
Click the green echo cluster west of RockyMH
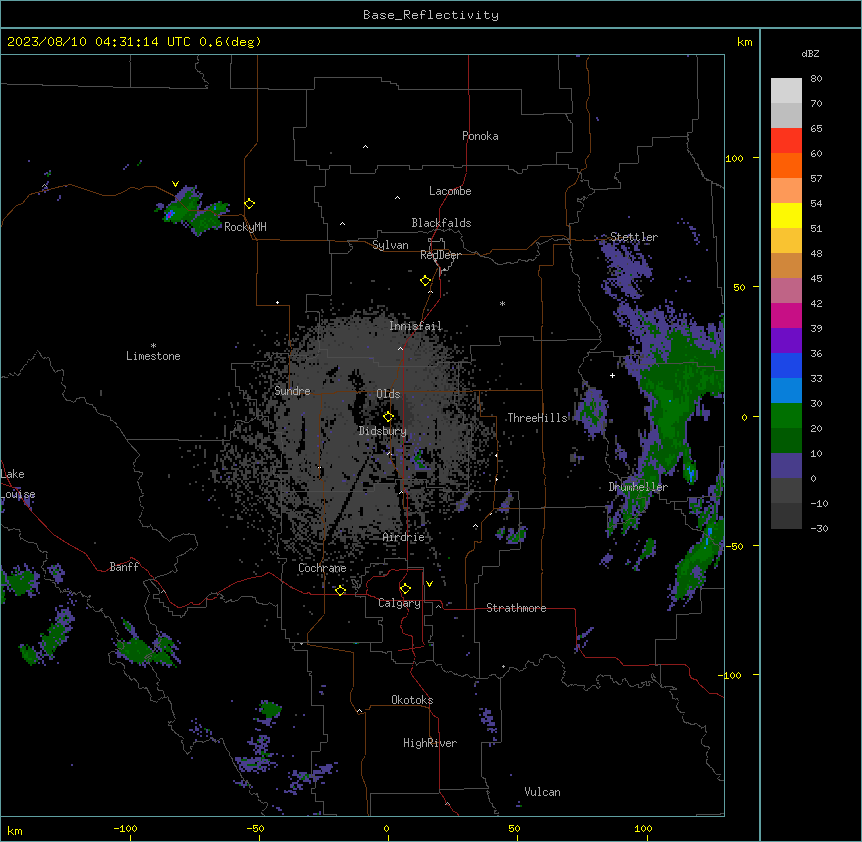click(x=194, y=211)
